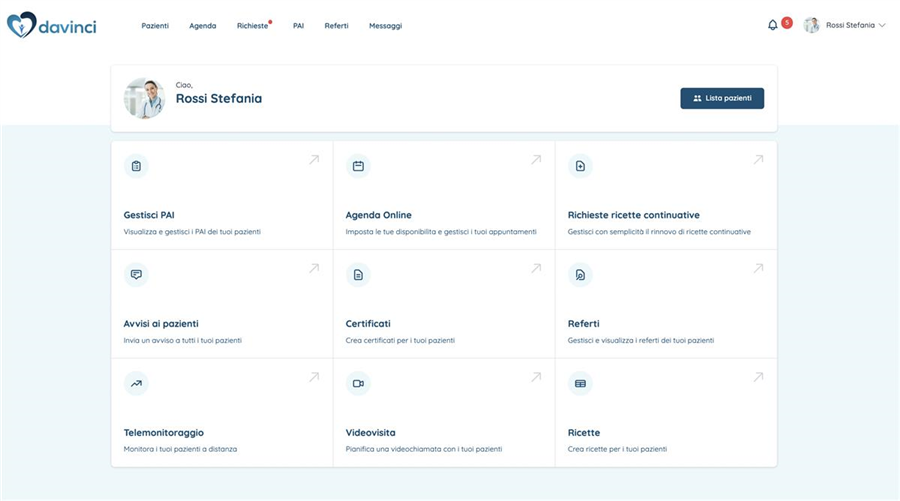
Task: Open Agenda Online via its arrow icon
Action: (x=536, y=160)
